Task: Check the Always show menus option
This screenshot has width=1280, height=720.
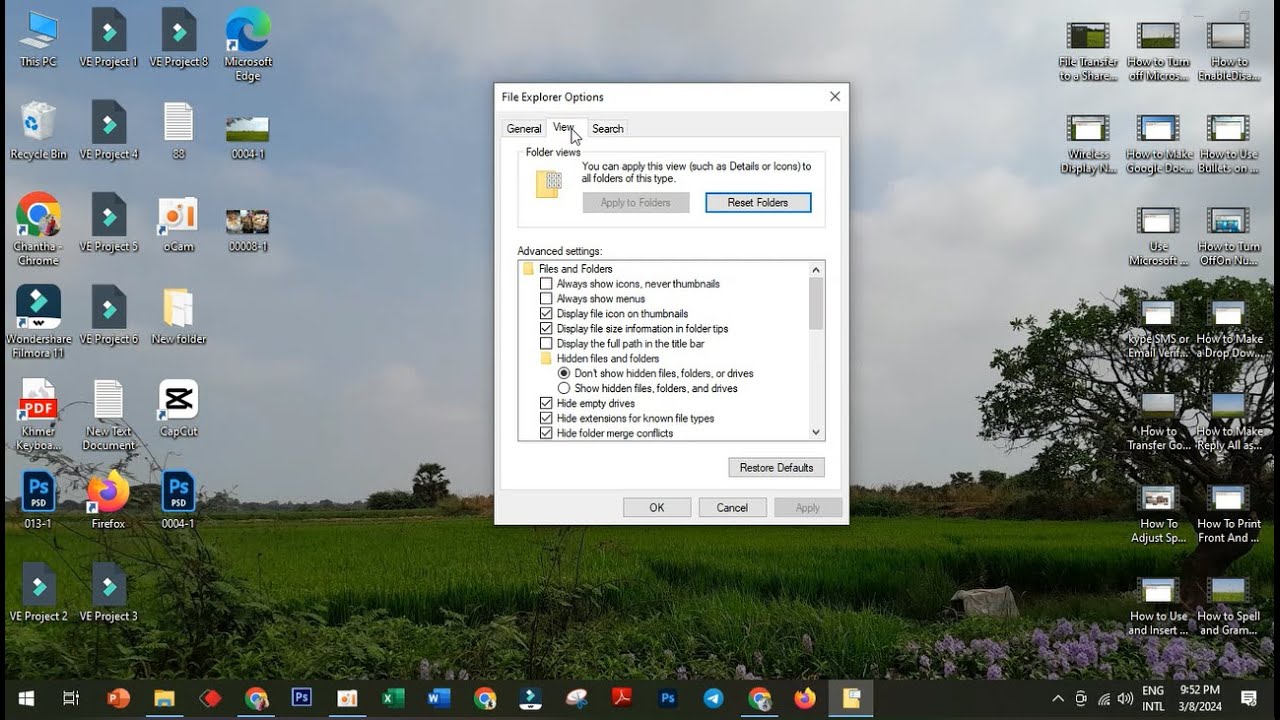Action: pos(546,299)
